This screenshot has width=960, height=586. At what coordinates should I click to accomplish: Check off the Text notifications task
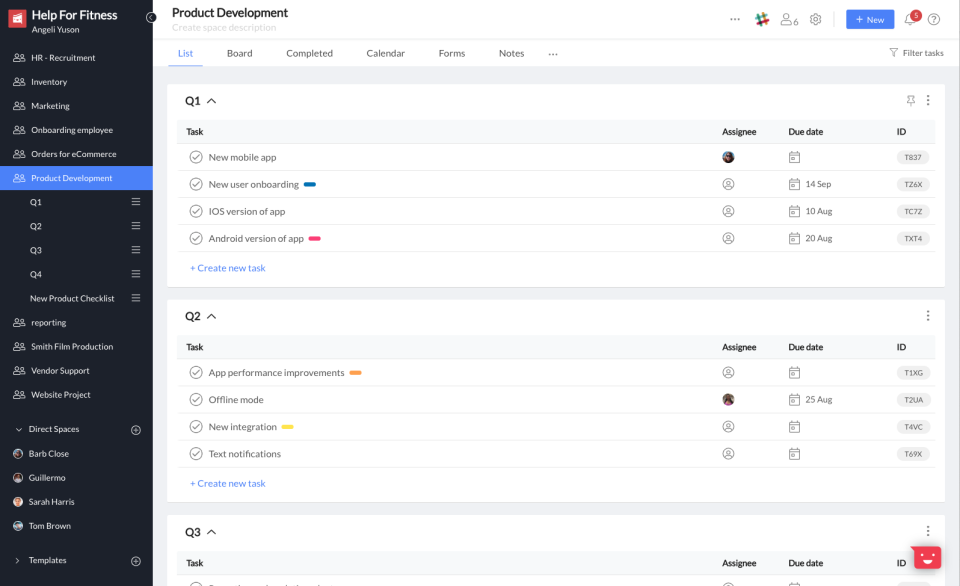(196, 453)
